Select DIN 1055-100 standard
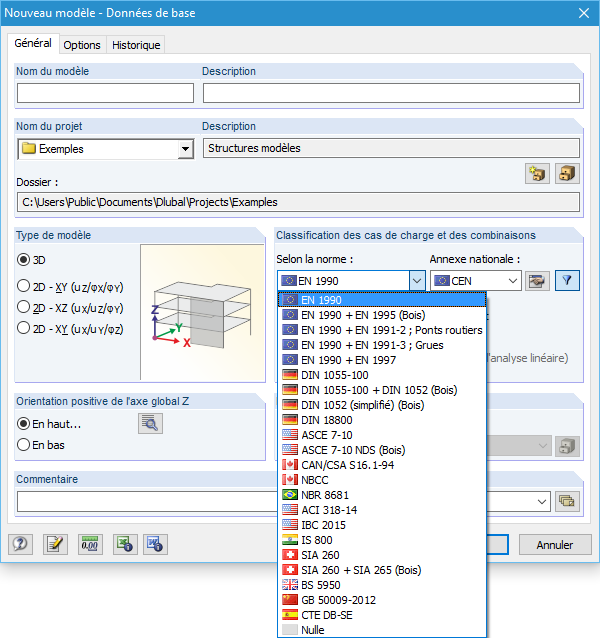Image resolution: width=600 pixels, height=638 pixels. click(382, 375)
